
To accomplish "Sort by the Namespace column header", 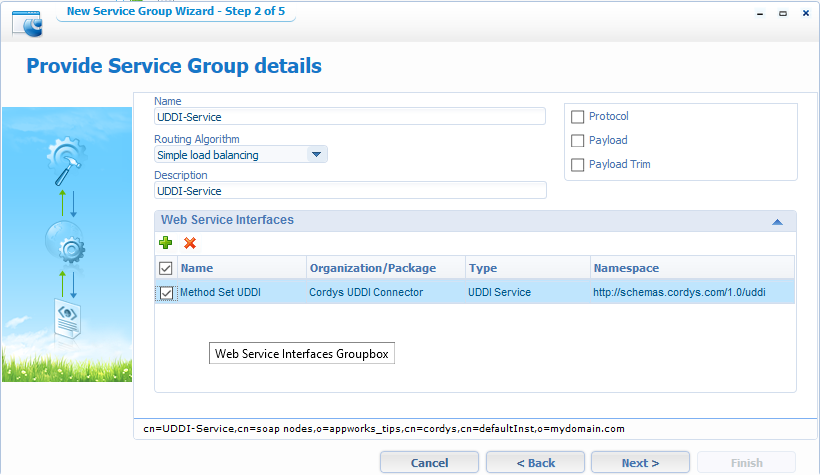I will 690,268.
